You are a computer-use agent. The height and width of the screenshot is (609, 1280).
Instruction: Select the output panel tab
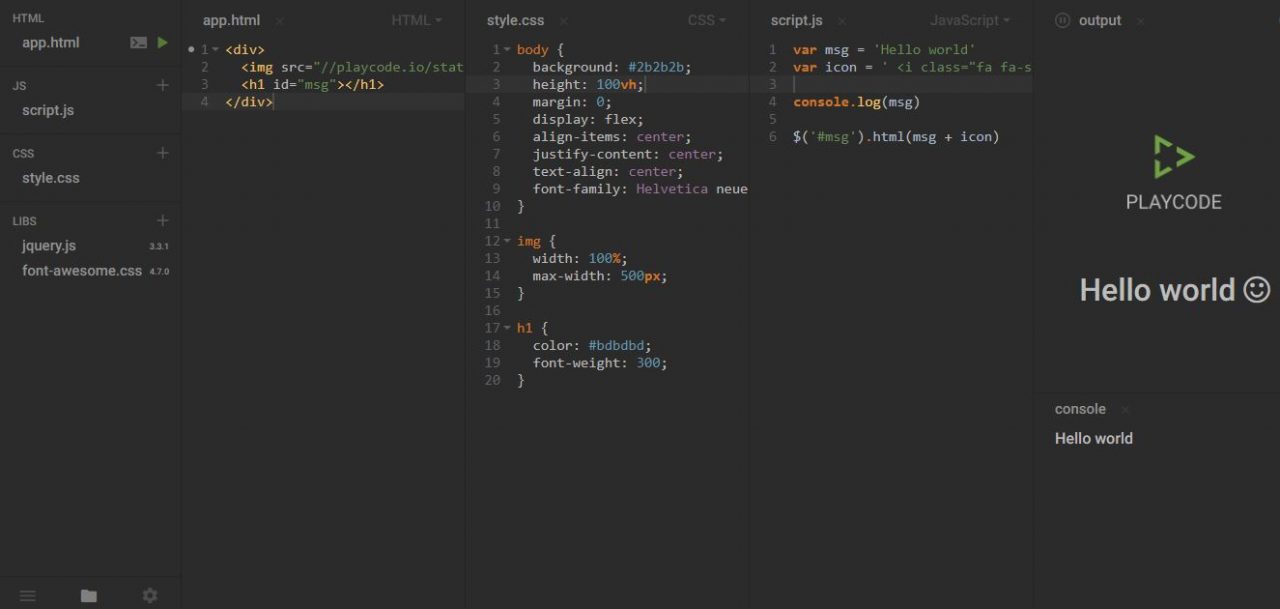click(1097, 19)
